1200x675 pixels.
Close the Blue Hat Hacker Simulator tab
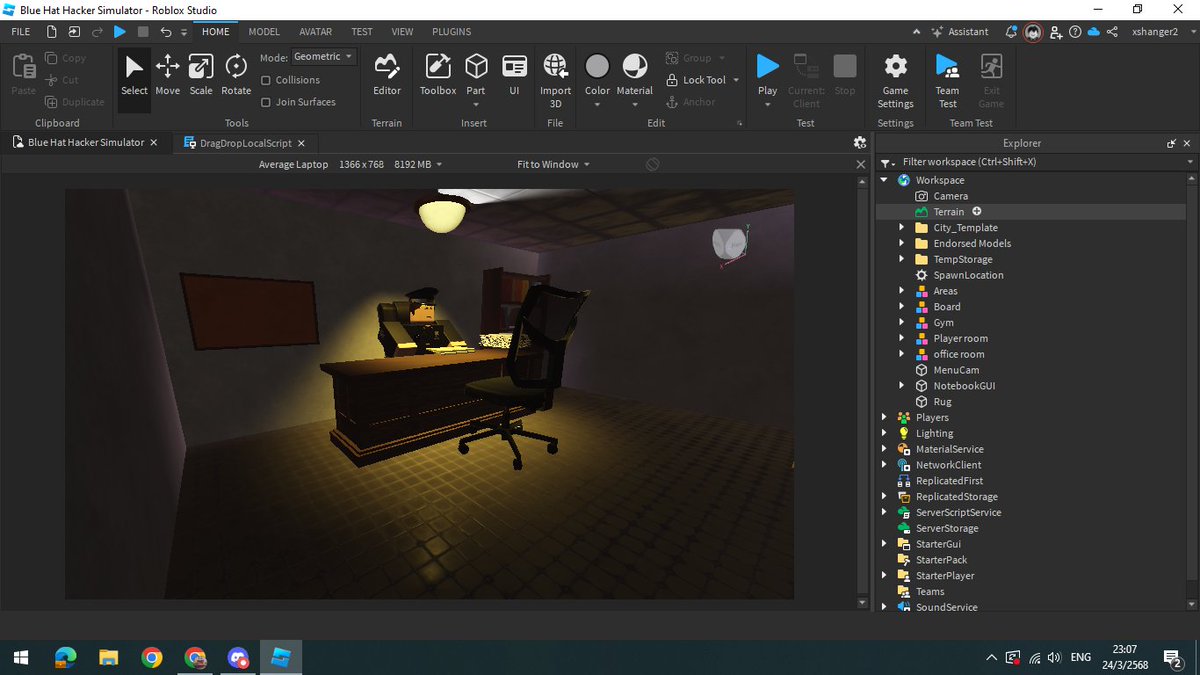[154, 143]
